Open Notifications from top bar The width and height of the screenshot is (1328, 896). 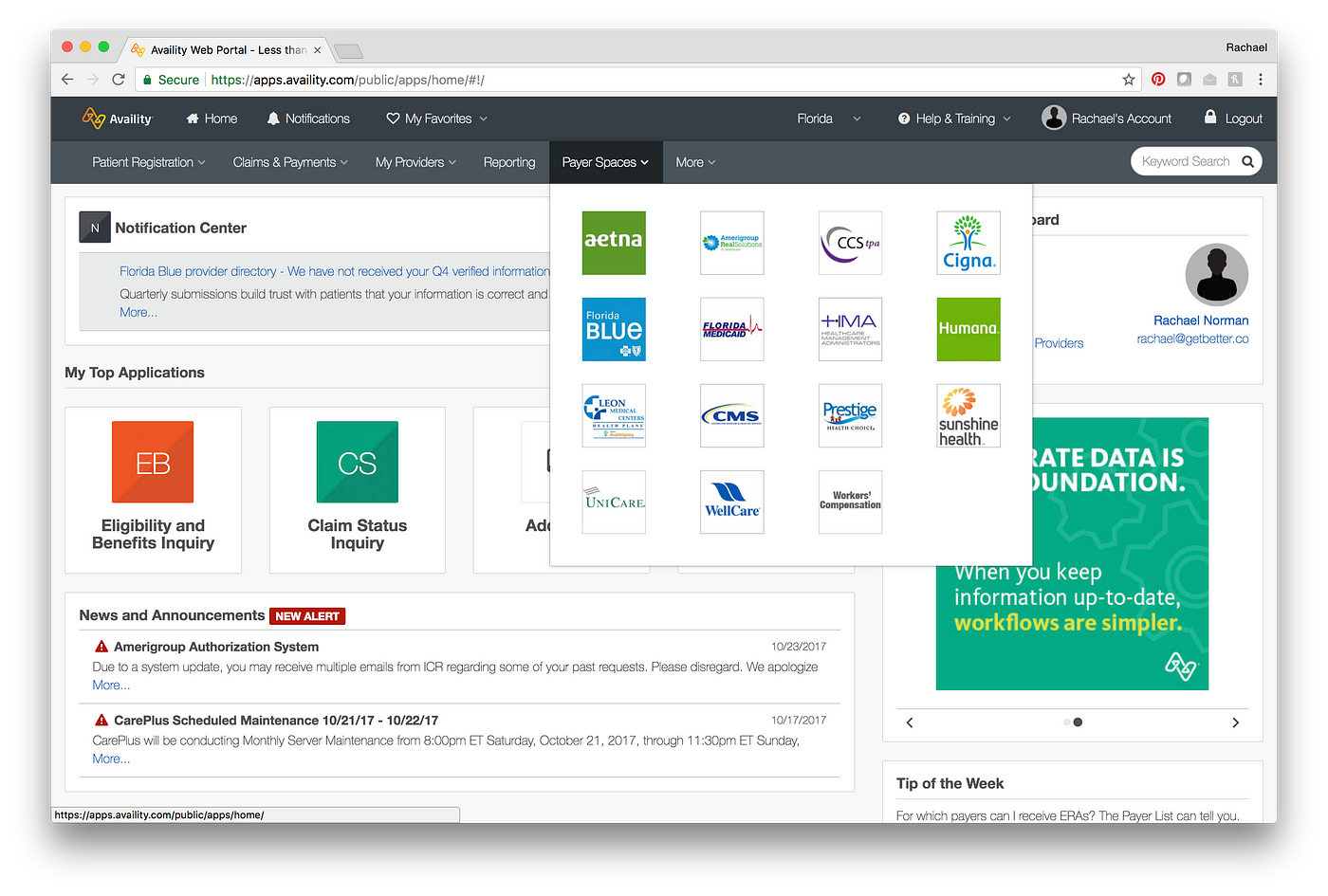[308, 119]
